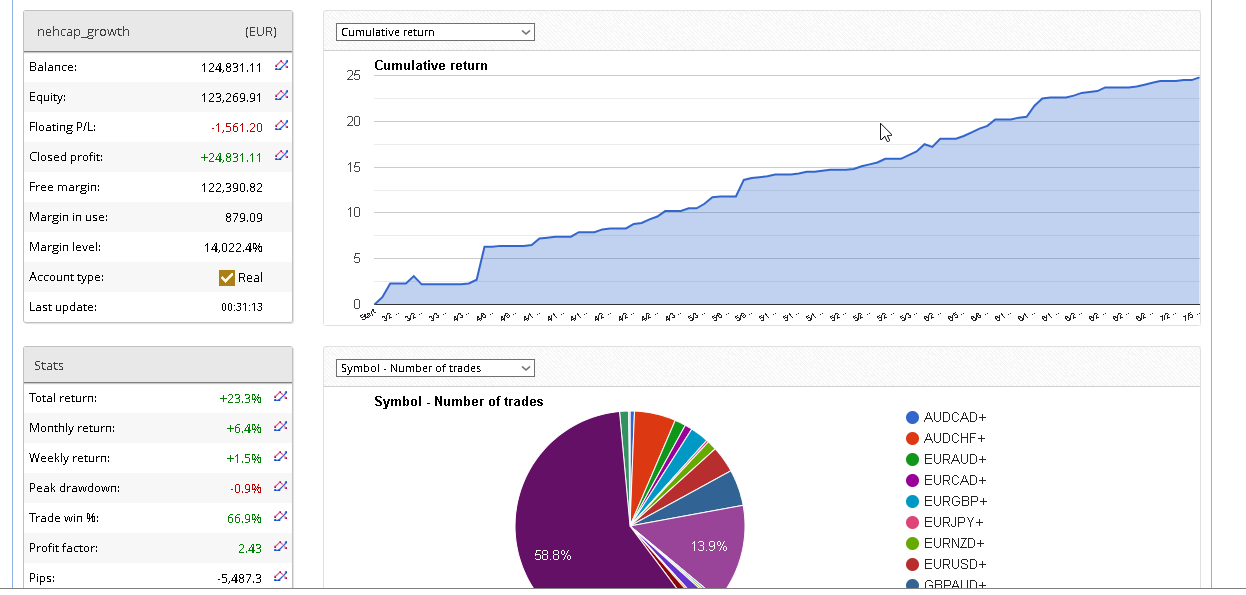1246x595 pixels.
Task: Toggle EURGBP+ legend item
Action: point(945,501)
